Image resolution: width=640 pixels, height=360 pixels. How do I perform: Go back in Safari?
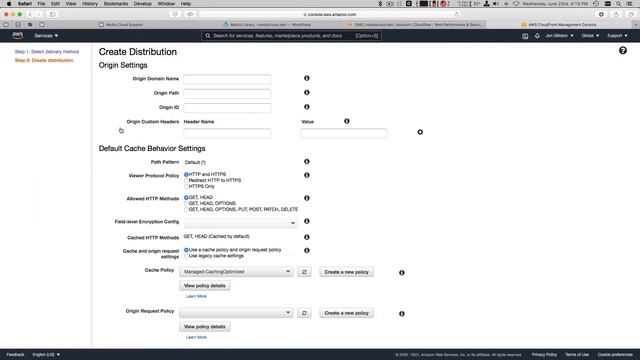coord(30,14)
